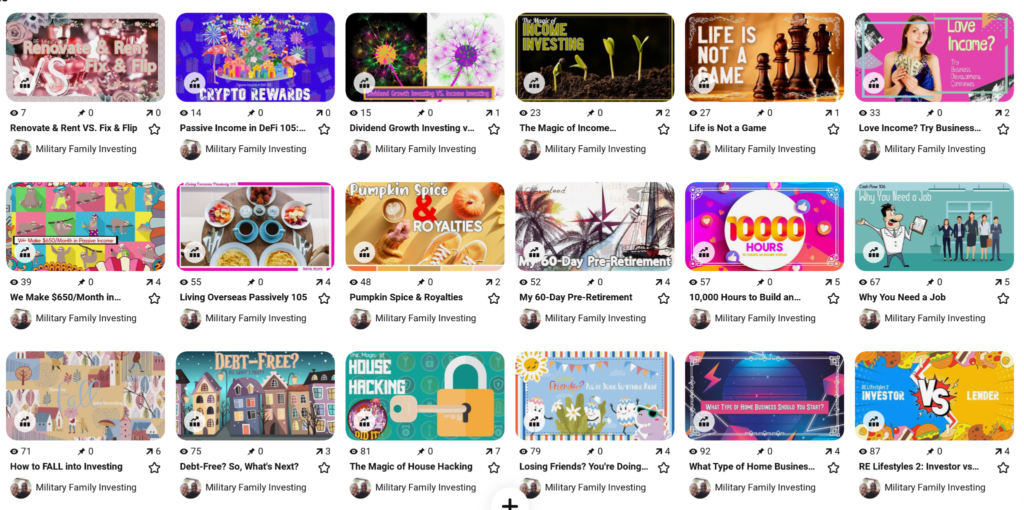The width and height of the screenshot is (1024, 510).
Task: Select We Make $650/Month sloth thumbnail
Action: pyautogui.click(x=86, y=227)
